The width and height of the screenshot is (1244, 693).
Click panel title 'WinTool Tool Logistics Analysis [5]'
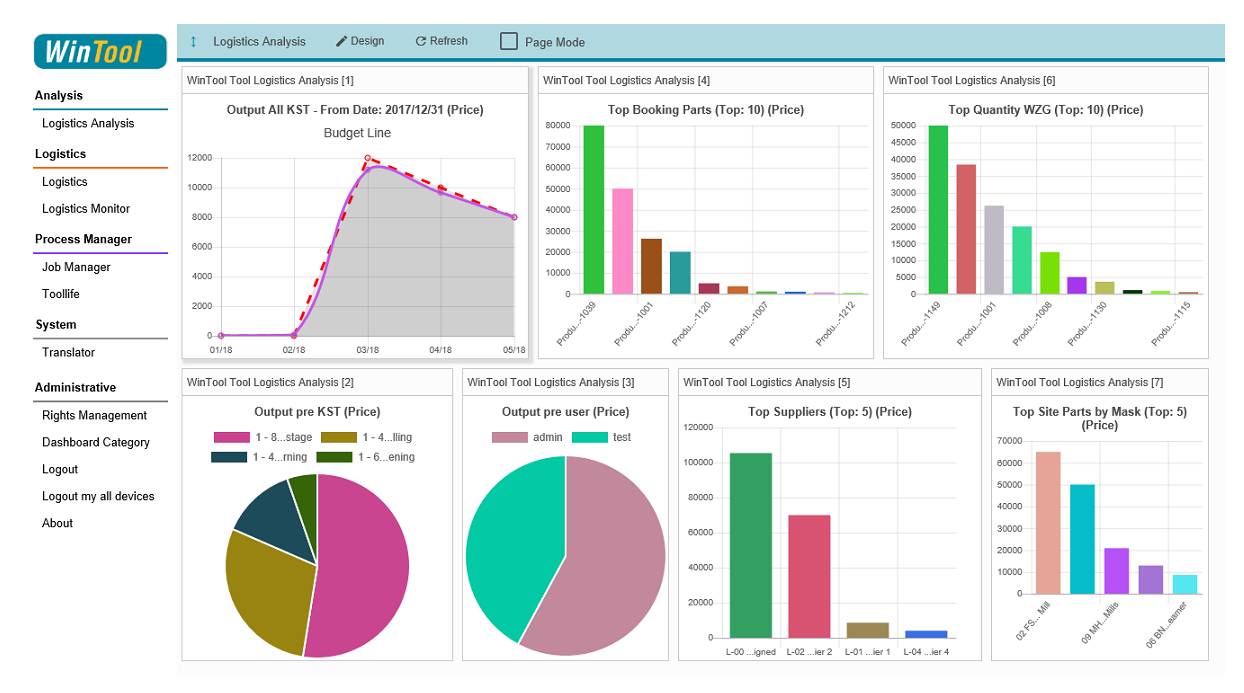[767, 382]
